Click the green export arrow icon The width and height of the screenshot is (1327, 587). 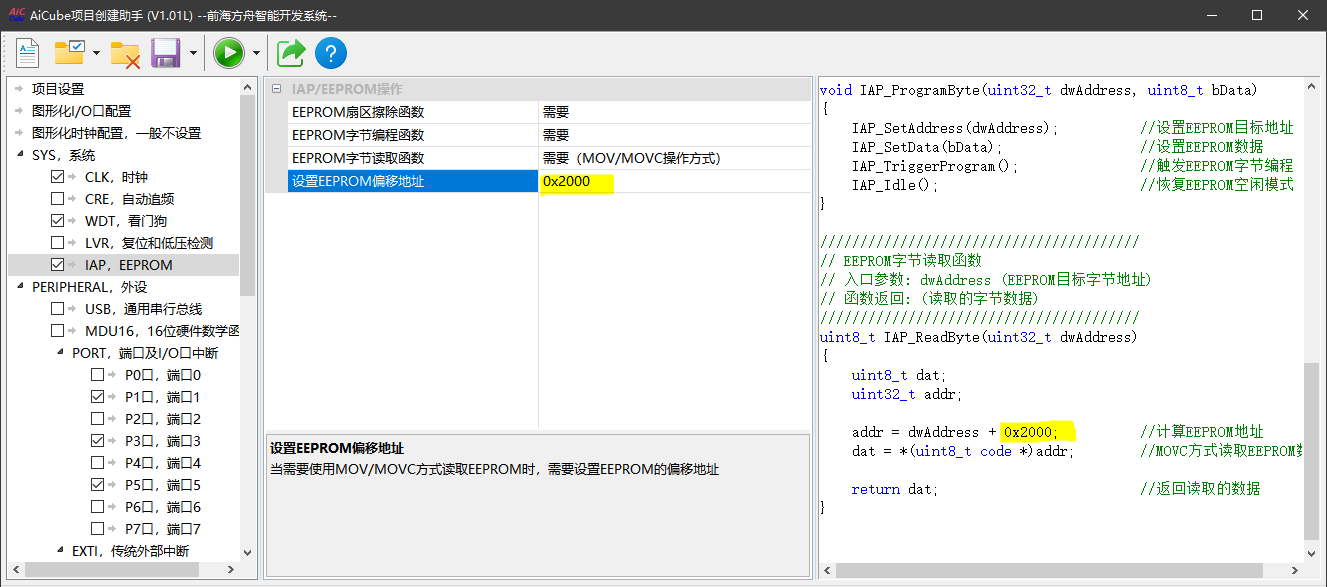point(291,53)
